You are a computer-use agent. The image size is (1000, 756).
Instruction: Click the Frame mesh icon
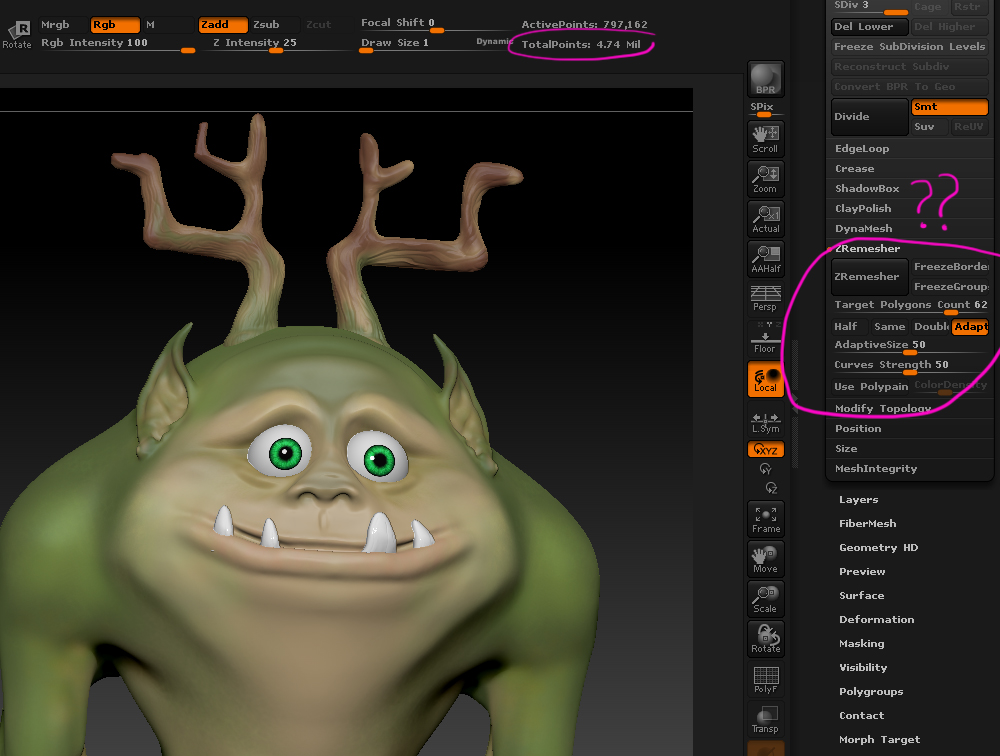(x=765, y=519)
